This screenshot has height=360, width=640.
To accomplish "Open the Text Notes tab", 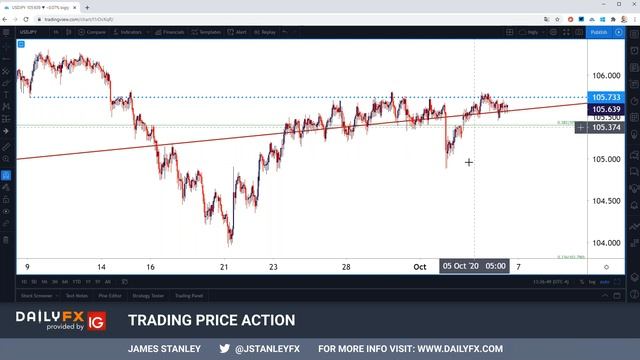I will point(77,296).
